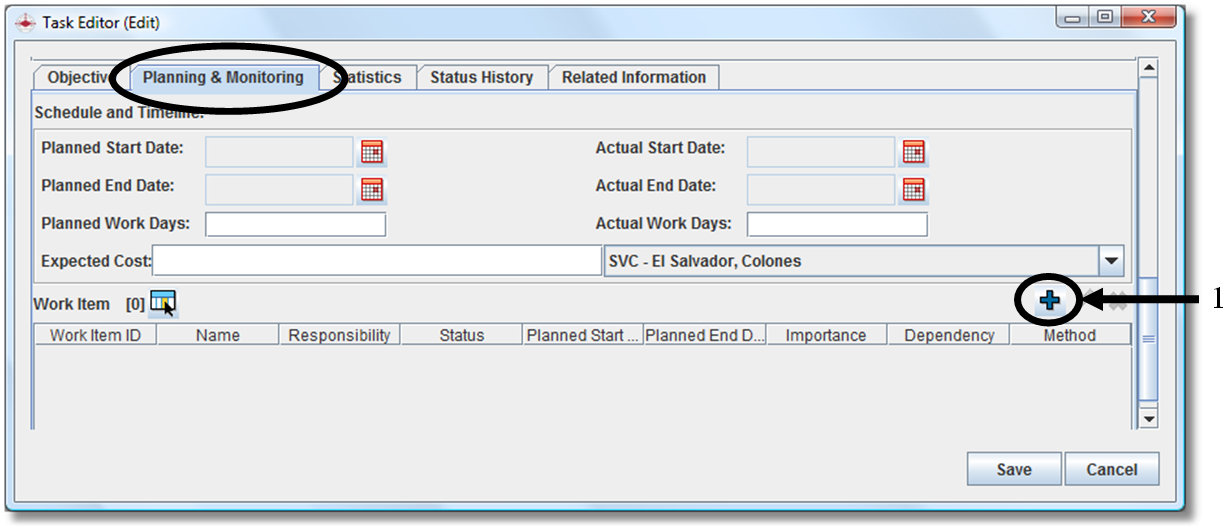The image size is (1228, 526).
Task: Select the Planning & Monitoring tab
Action: click(223, 77)
